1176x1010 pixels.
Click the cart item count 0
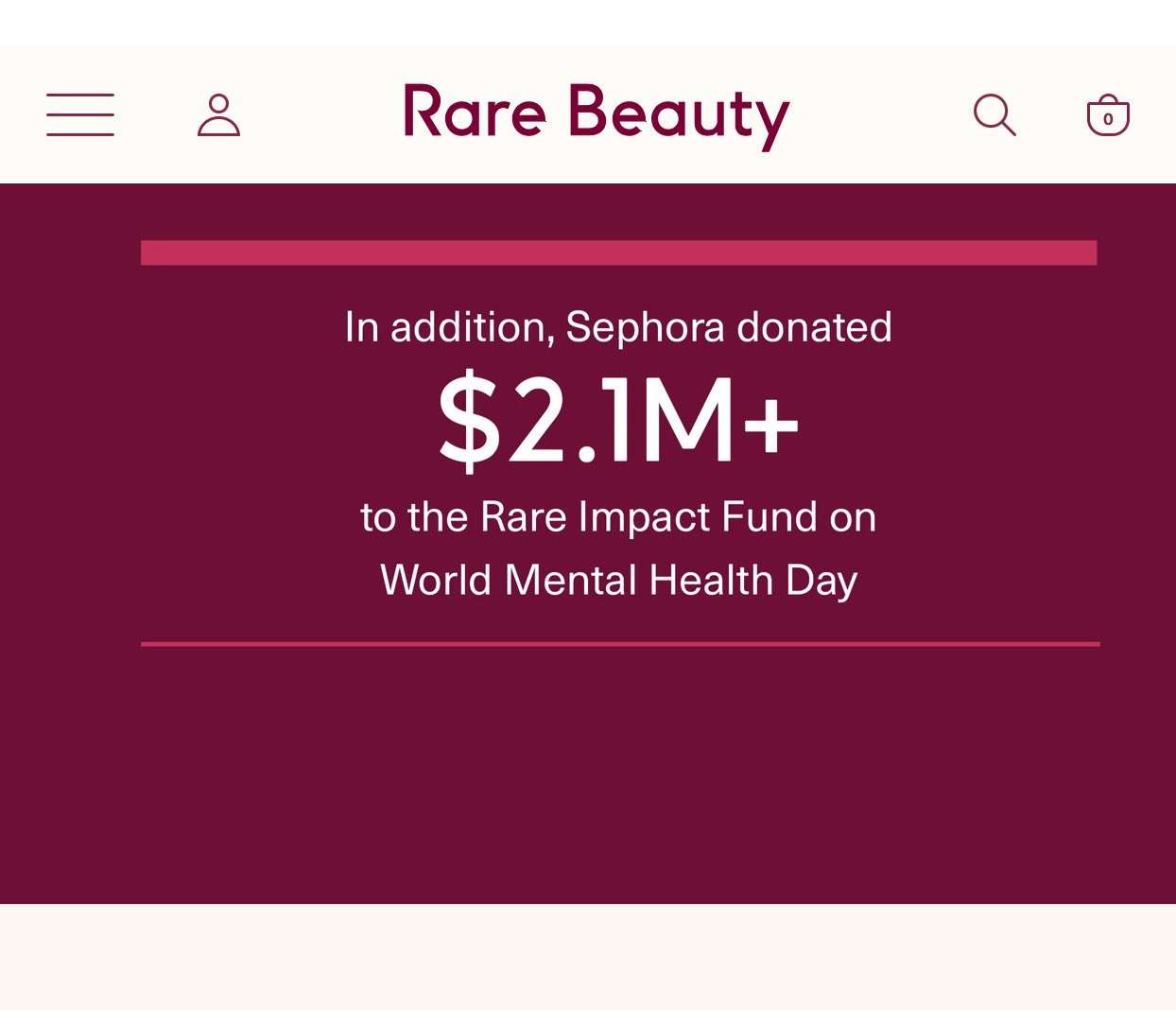click(x=1108, y=119)
